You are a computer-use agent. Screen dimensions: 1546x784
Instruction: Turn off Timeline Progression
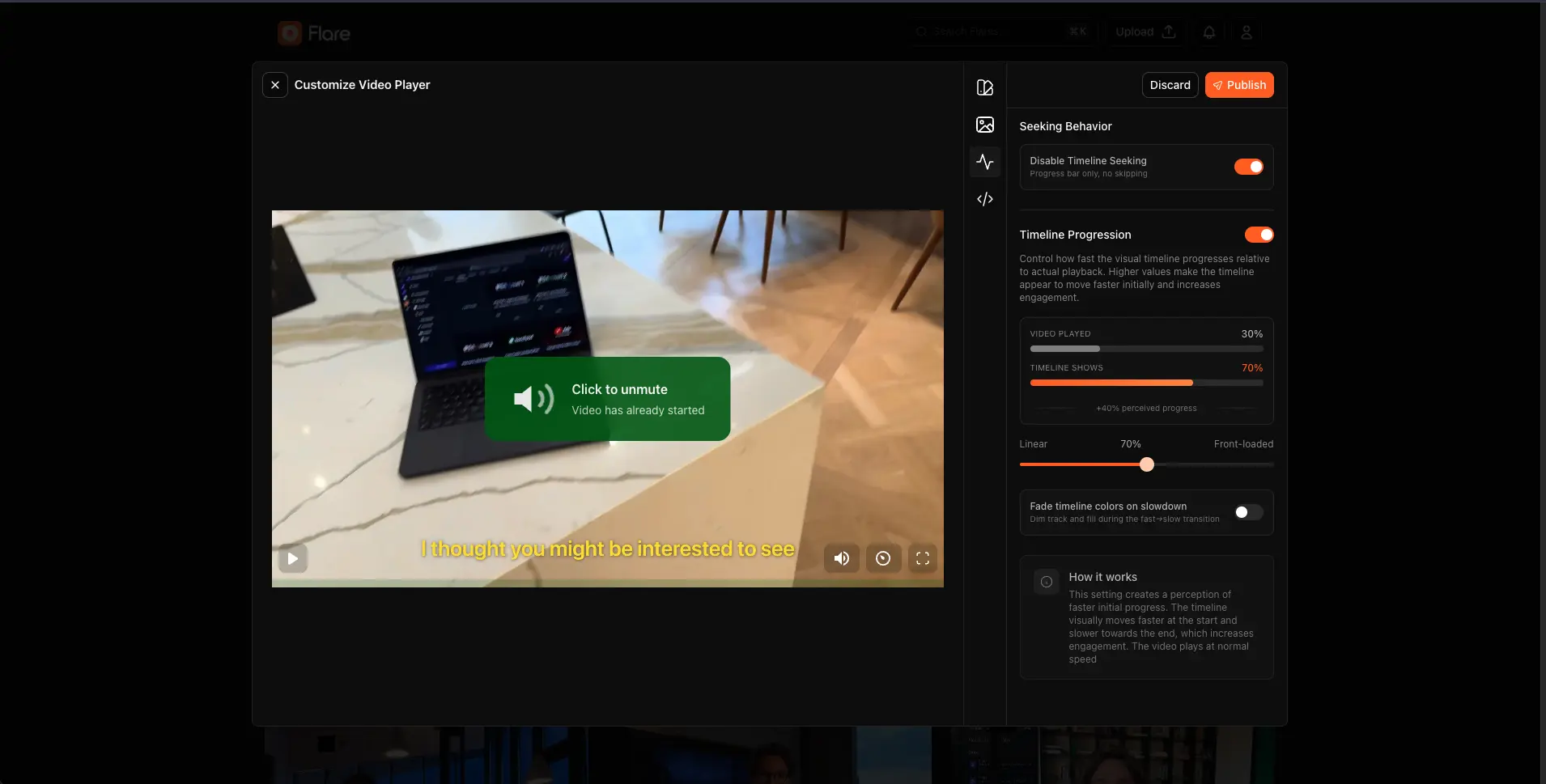[1259, 235]
